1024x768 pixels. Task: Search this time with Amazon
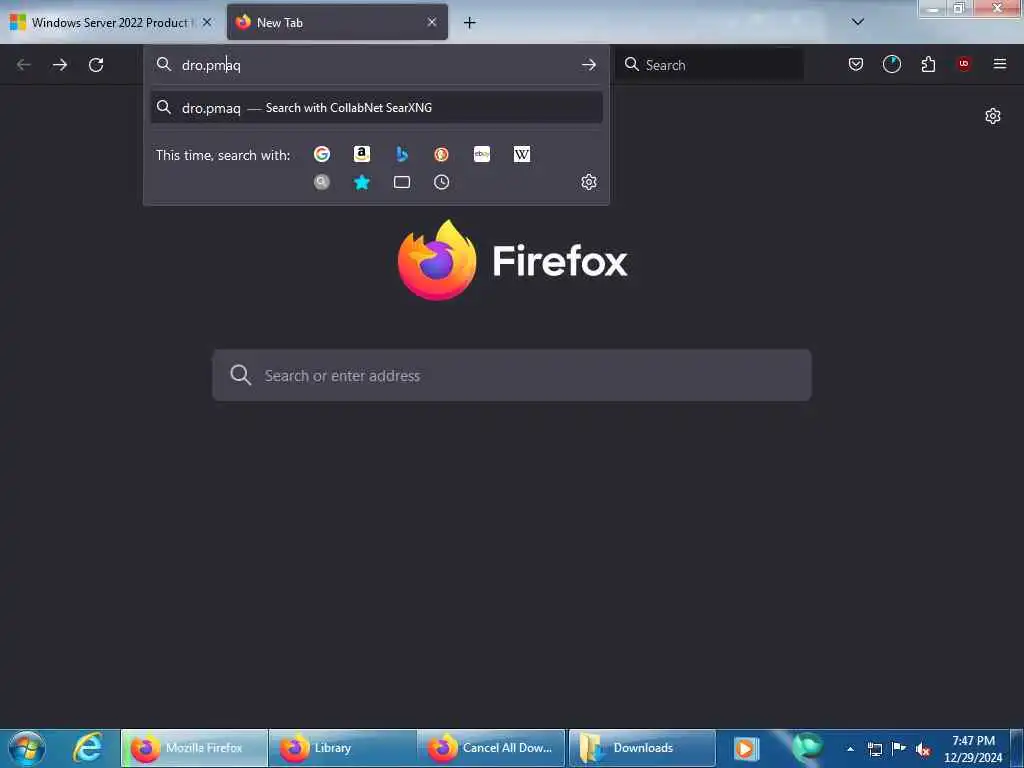pos(362,154)
